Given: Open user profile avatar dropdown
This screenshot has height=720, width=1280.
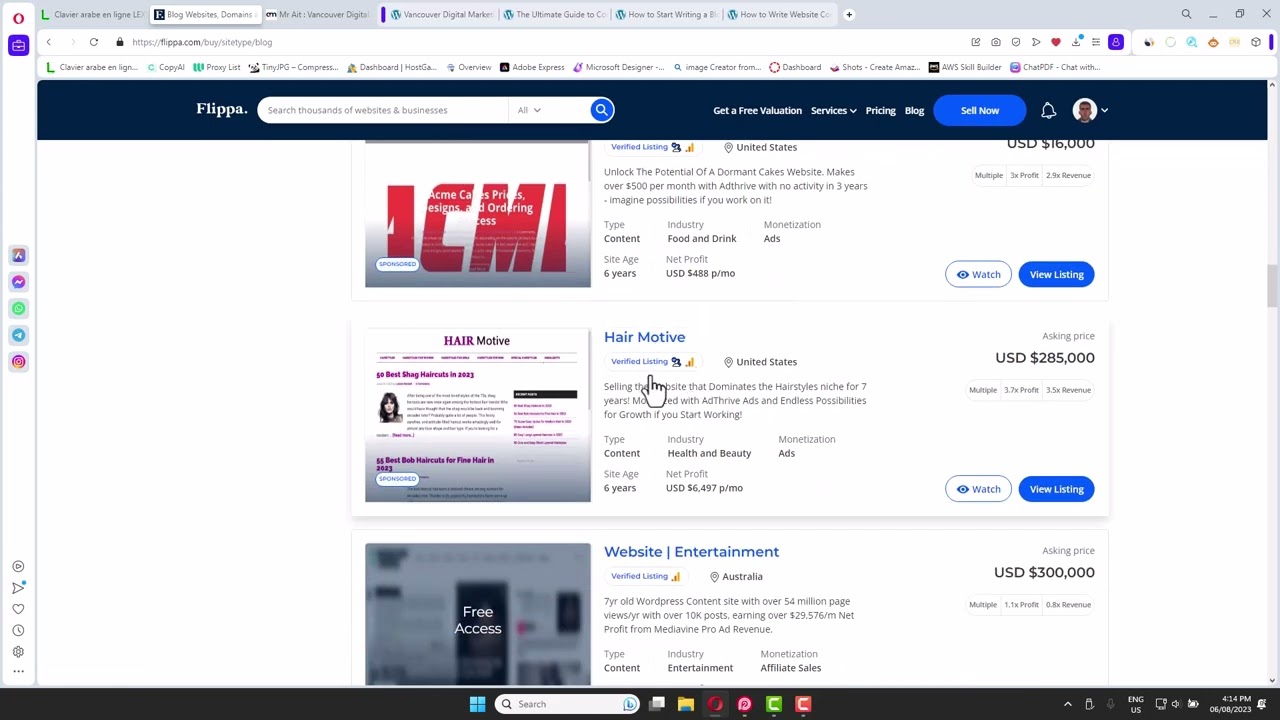Looking at the screenshot, I should [1090, 110].
